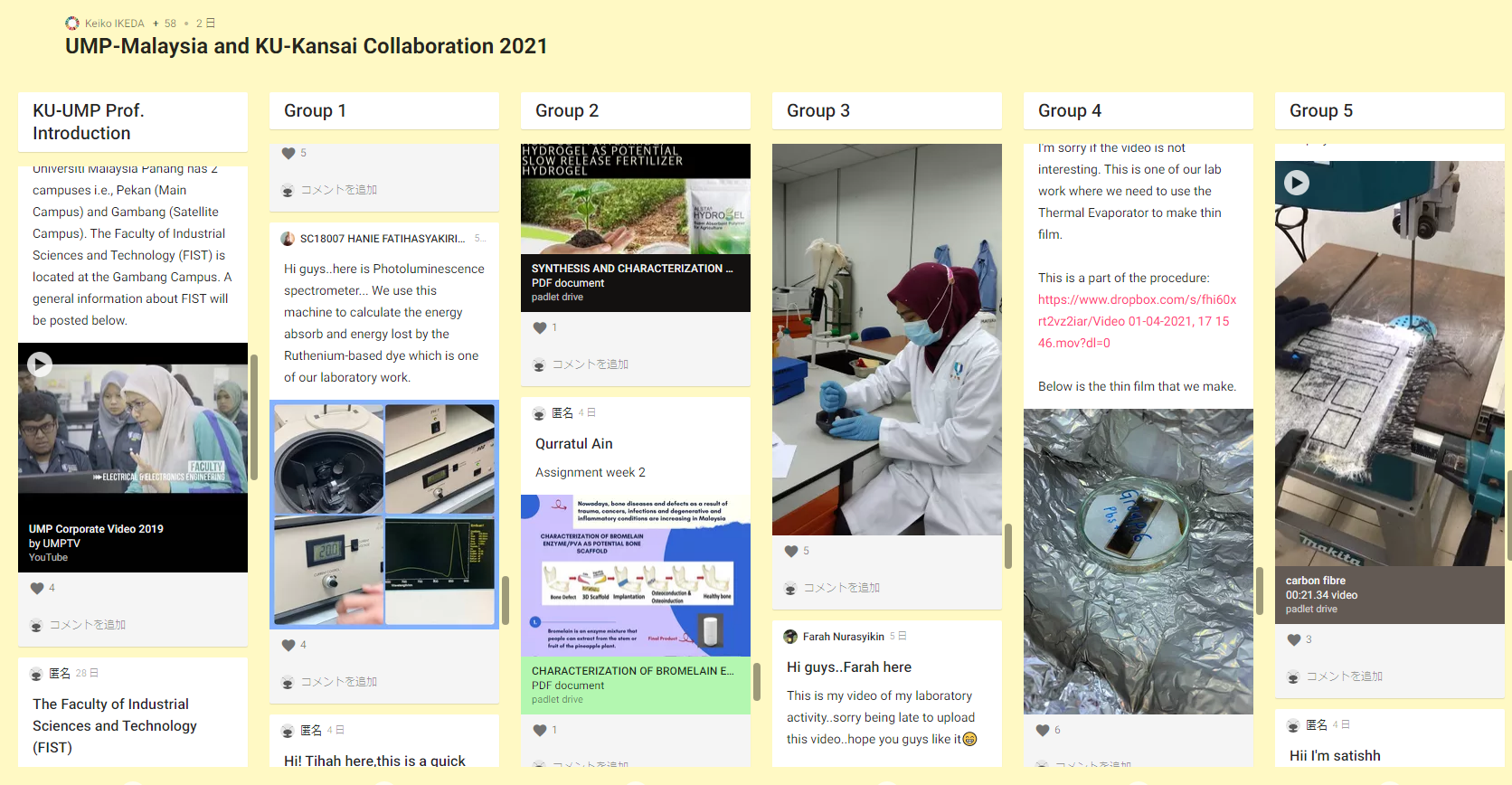Open Keiko IKEDA author name link
Viewport: 1512px width, 785px height.
pyautogui.click(x=115, y=24)
